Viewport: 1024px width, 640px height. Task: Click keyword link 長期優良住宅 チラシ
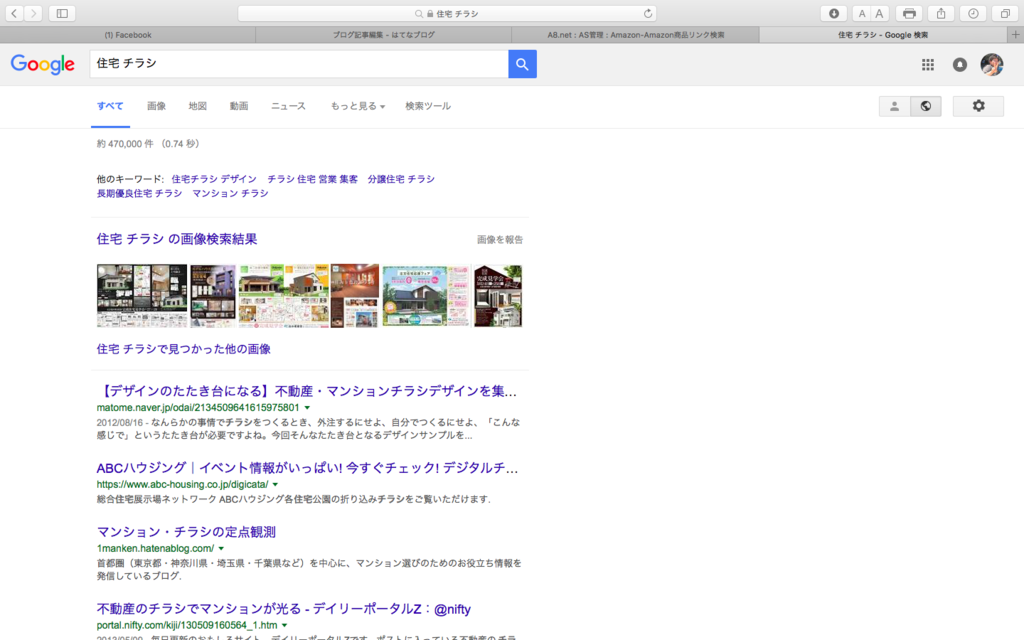click(x=139, y=193)
